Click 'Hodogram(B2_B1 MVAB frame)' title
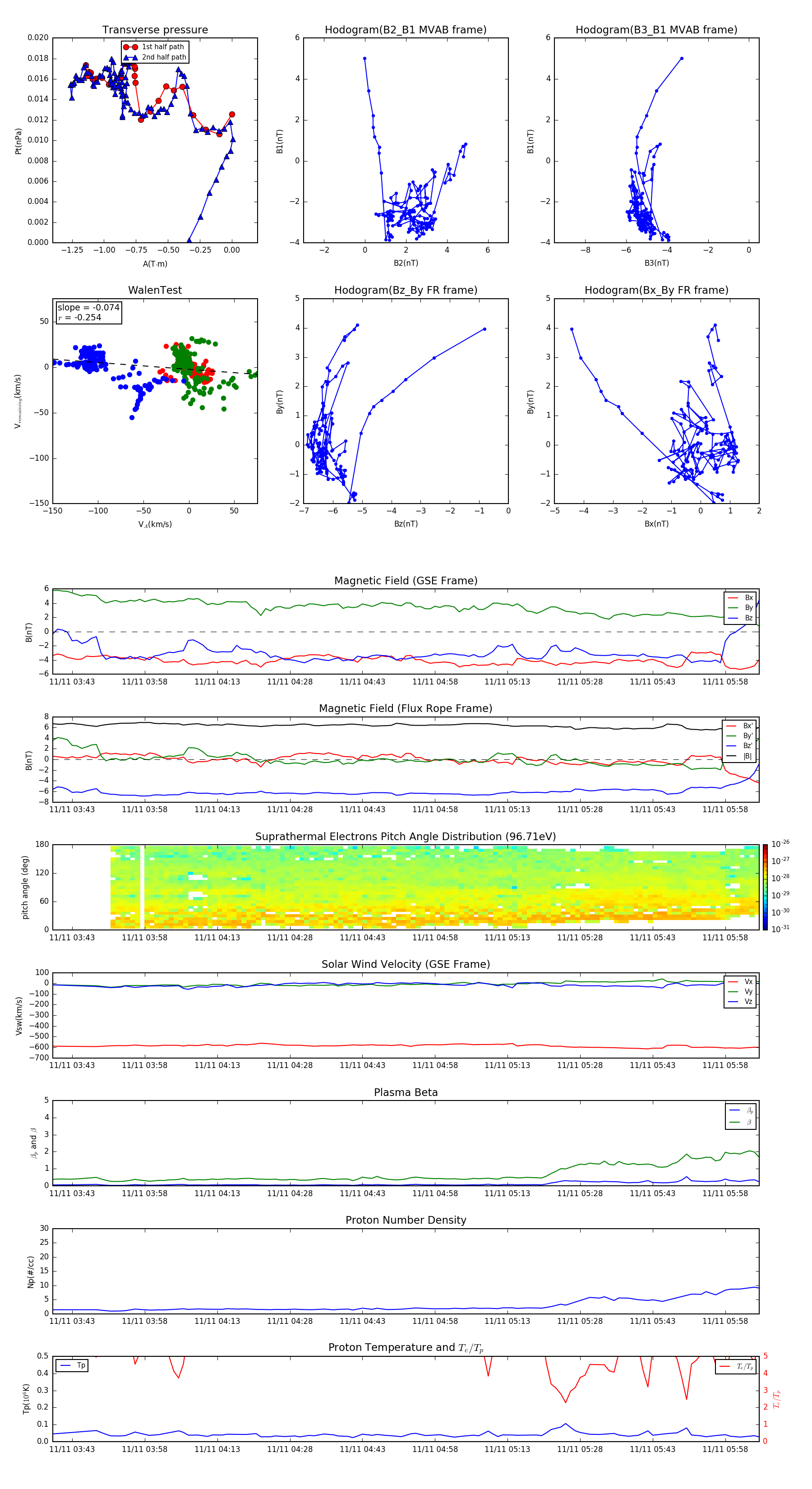This screenshot has height=1489, width=812. coord(406,29)
